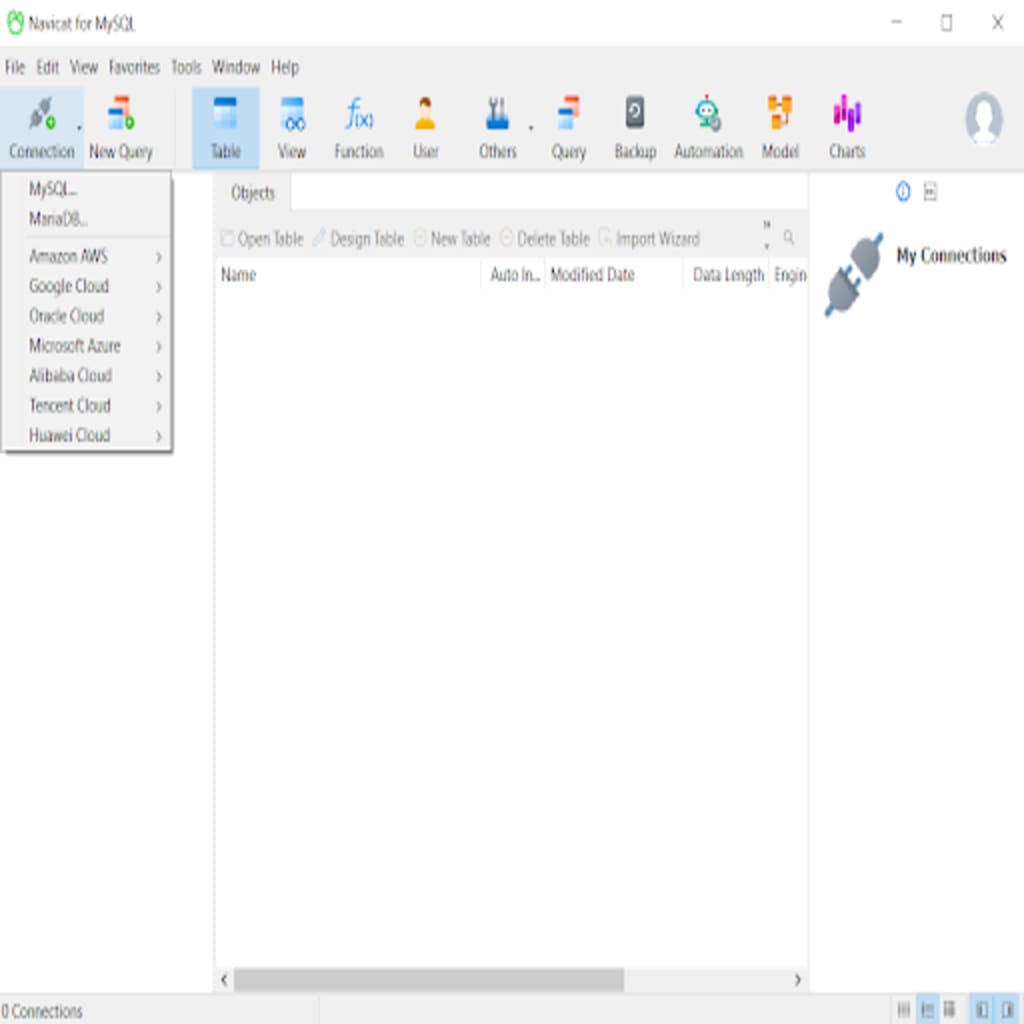1024x1024 pixels.
Task: Toggle the right information pane
Action: (x=1008, y=1010)
